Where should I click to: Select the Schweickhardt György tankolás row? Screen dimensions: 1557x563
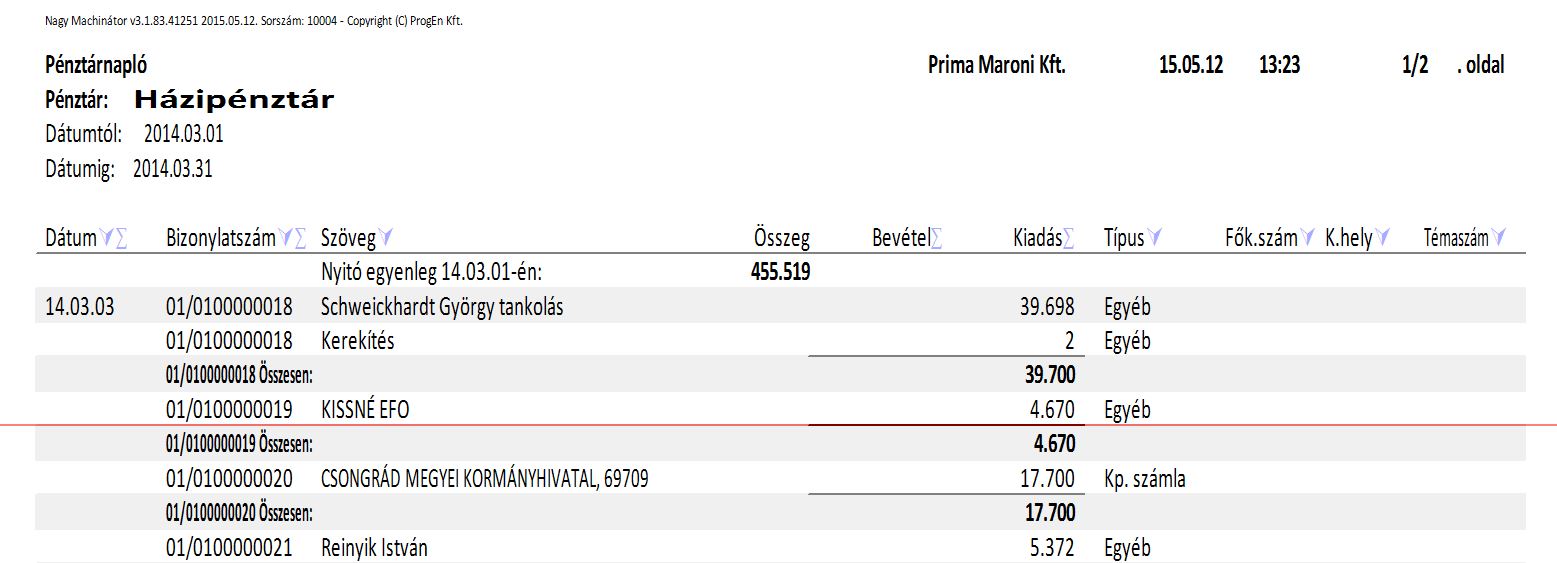click(x=442, y=307)
